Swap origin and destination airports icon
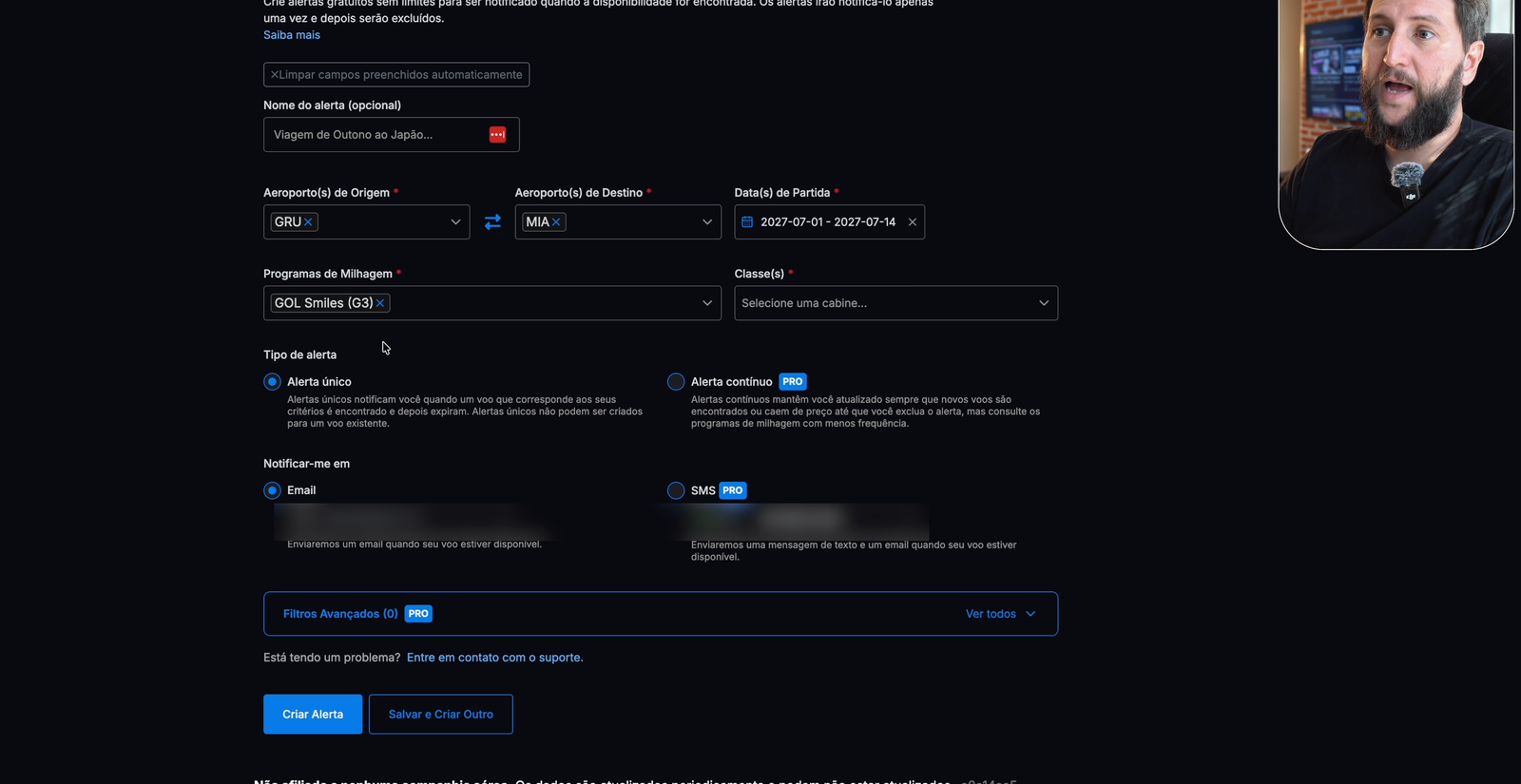Image resolution: width=1521 pixels, height=784 pixels. pos(492,221)
